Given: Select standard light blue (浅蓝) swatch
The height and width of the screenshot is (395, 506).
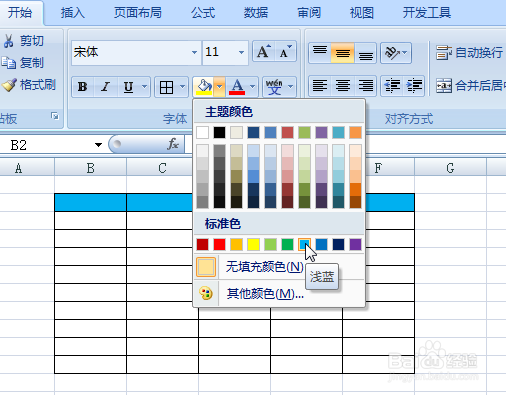Looking at the screenshot, I should 304,244.
